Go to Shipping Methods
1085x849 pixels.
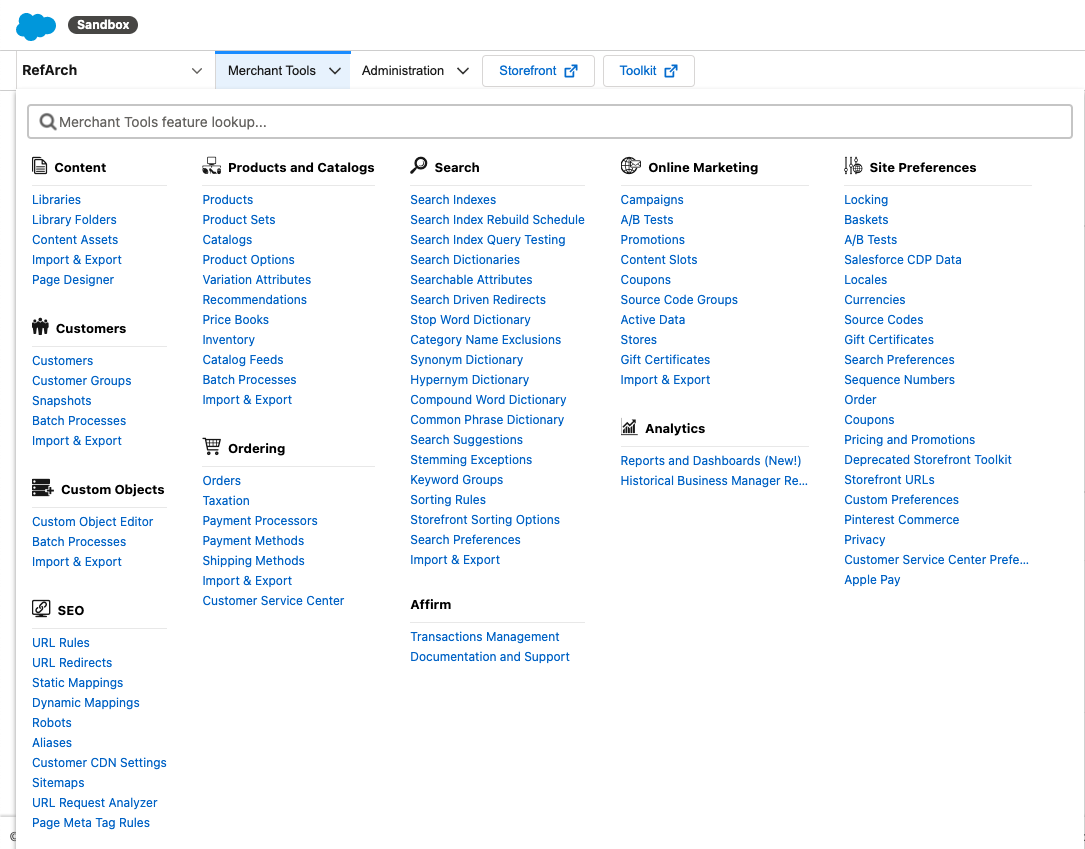(x=253, y=560)
